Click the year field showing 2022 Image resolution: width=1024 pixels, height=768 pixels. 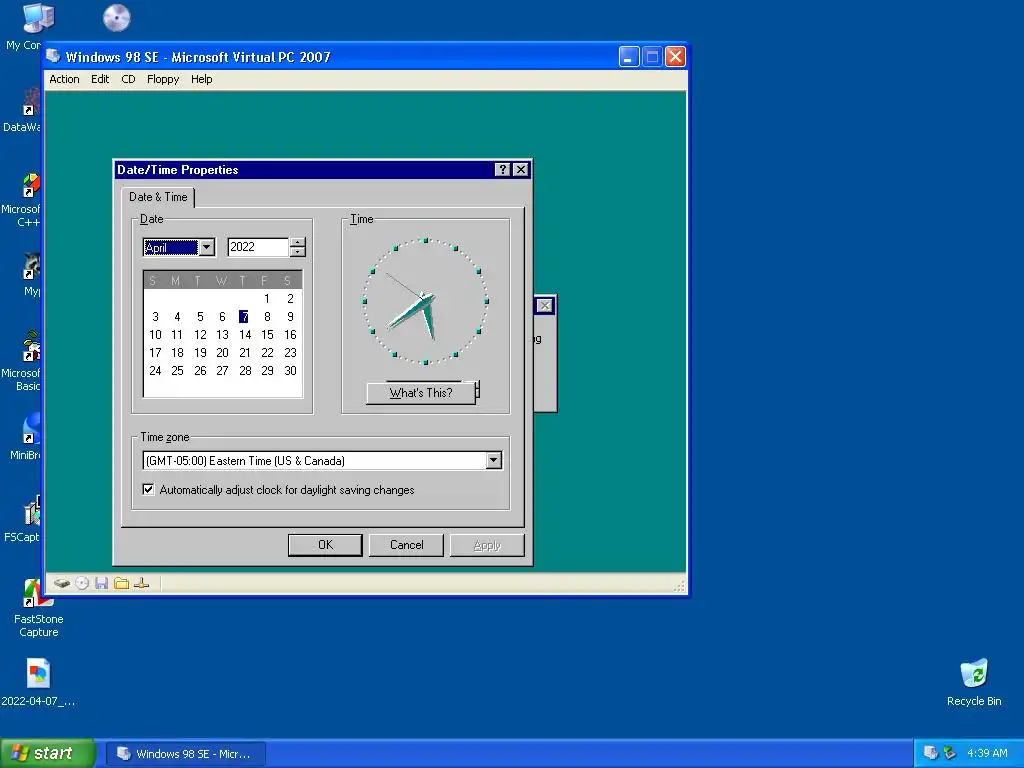pos(258,247)
